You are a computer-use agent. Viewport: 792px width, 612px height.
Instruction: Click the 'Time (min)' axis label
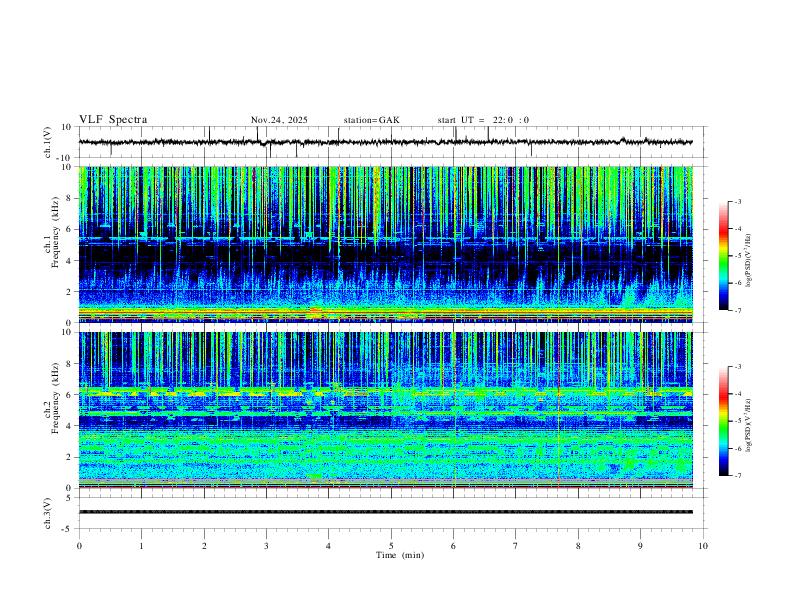point(400,555)
